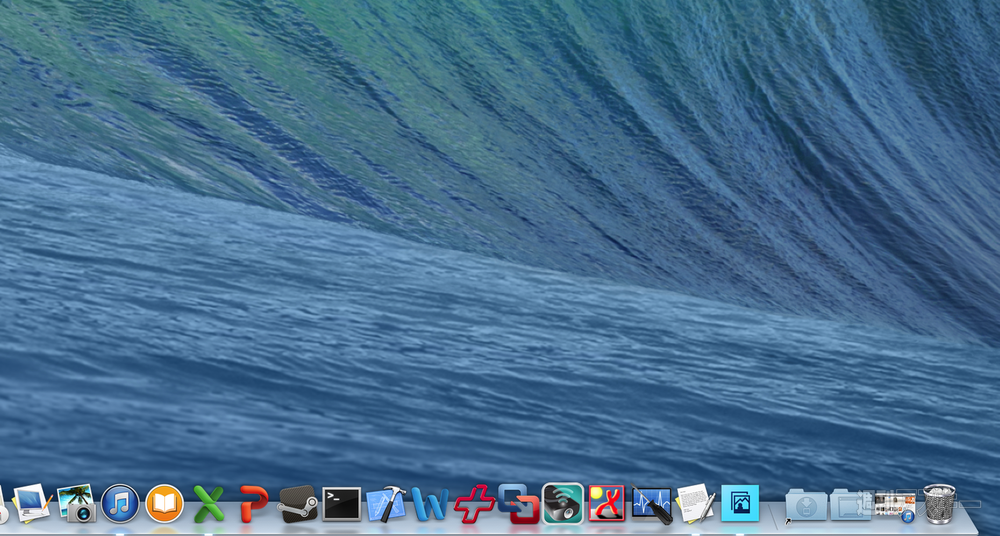This screenshot has width=1000, height=536.
Task: Launch VMware Fusion from the dock
Action: click(x=518, y=503)
